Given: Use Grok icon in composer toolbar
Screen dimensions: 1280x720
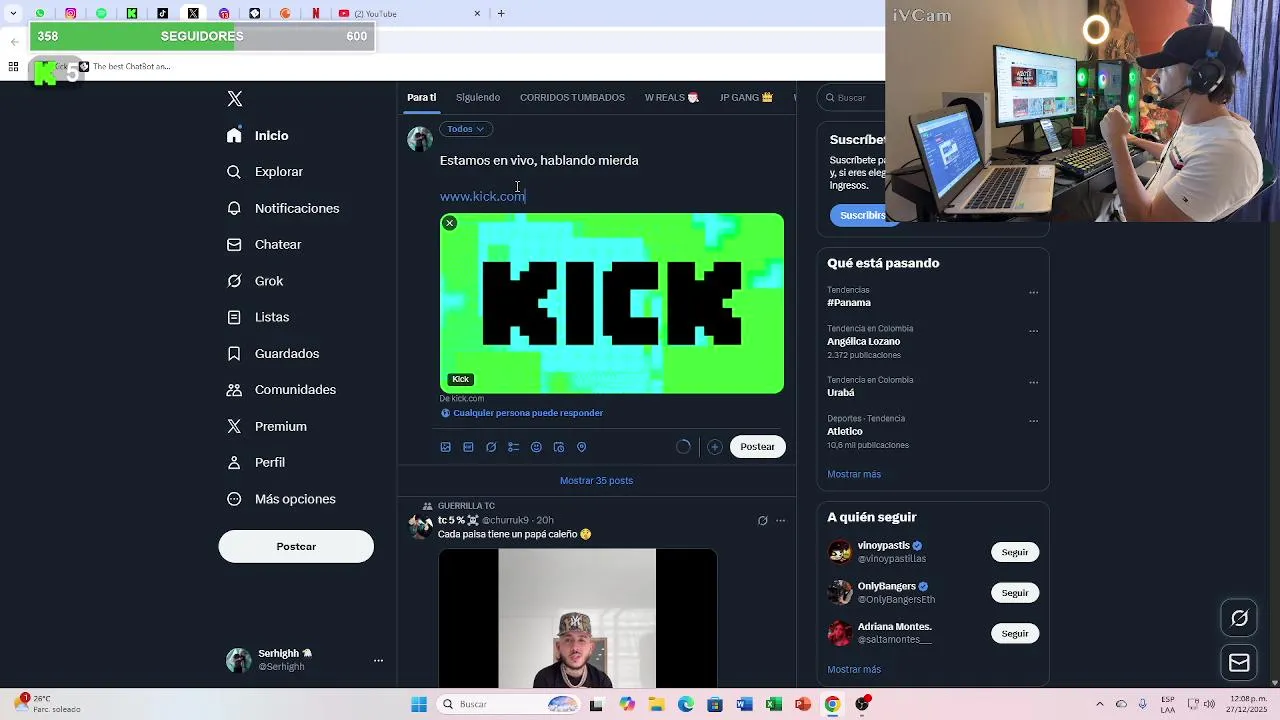Looking at the screenshot, I should point(491,447).
